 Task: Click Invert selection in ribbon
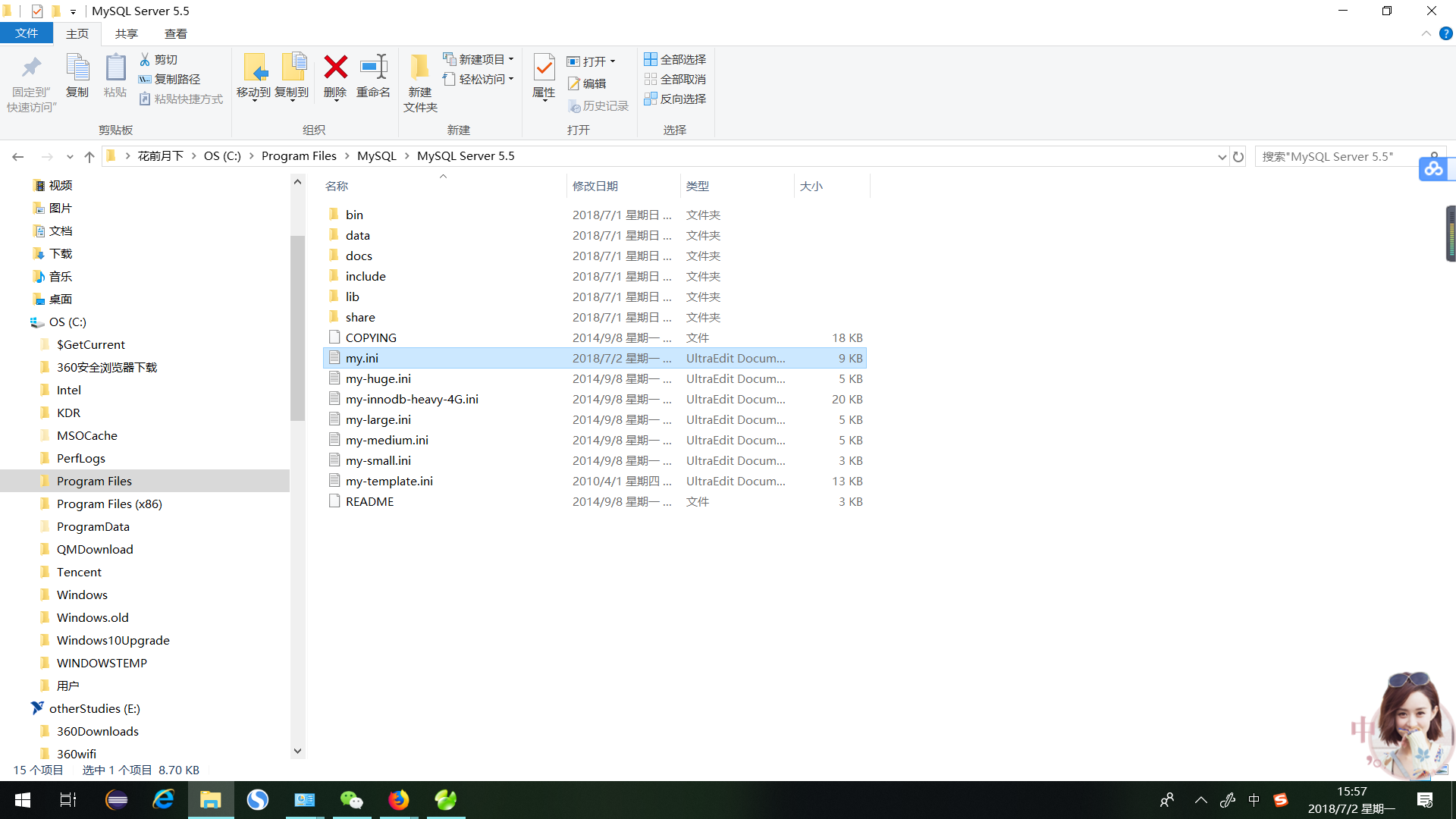(675, 99)
